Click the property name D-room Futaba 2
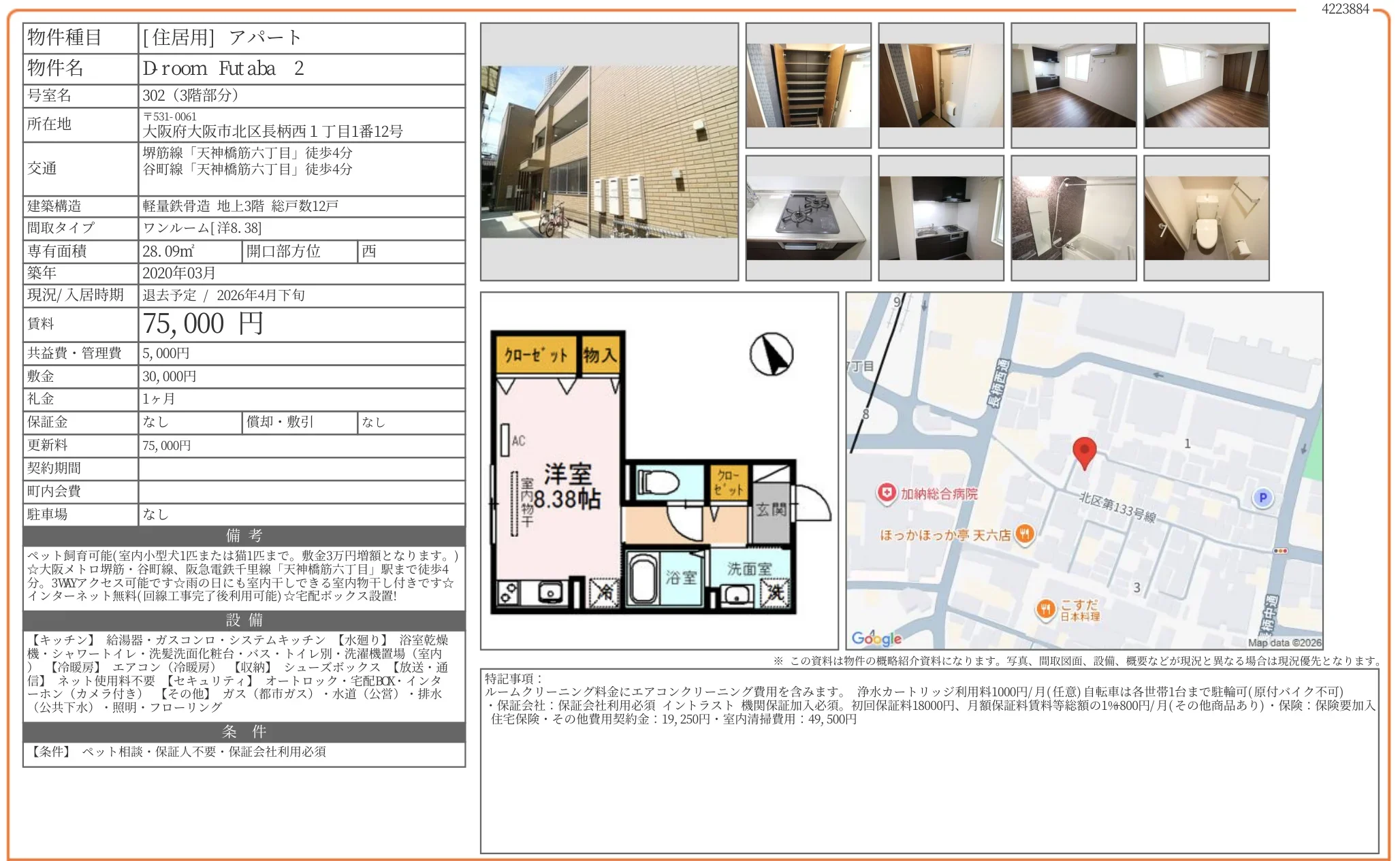 point(223,69)
